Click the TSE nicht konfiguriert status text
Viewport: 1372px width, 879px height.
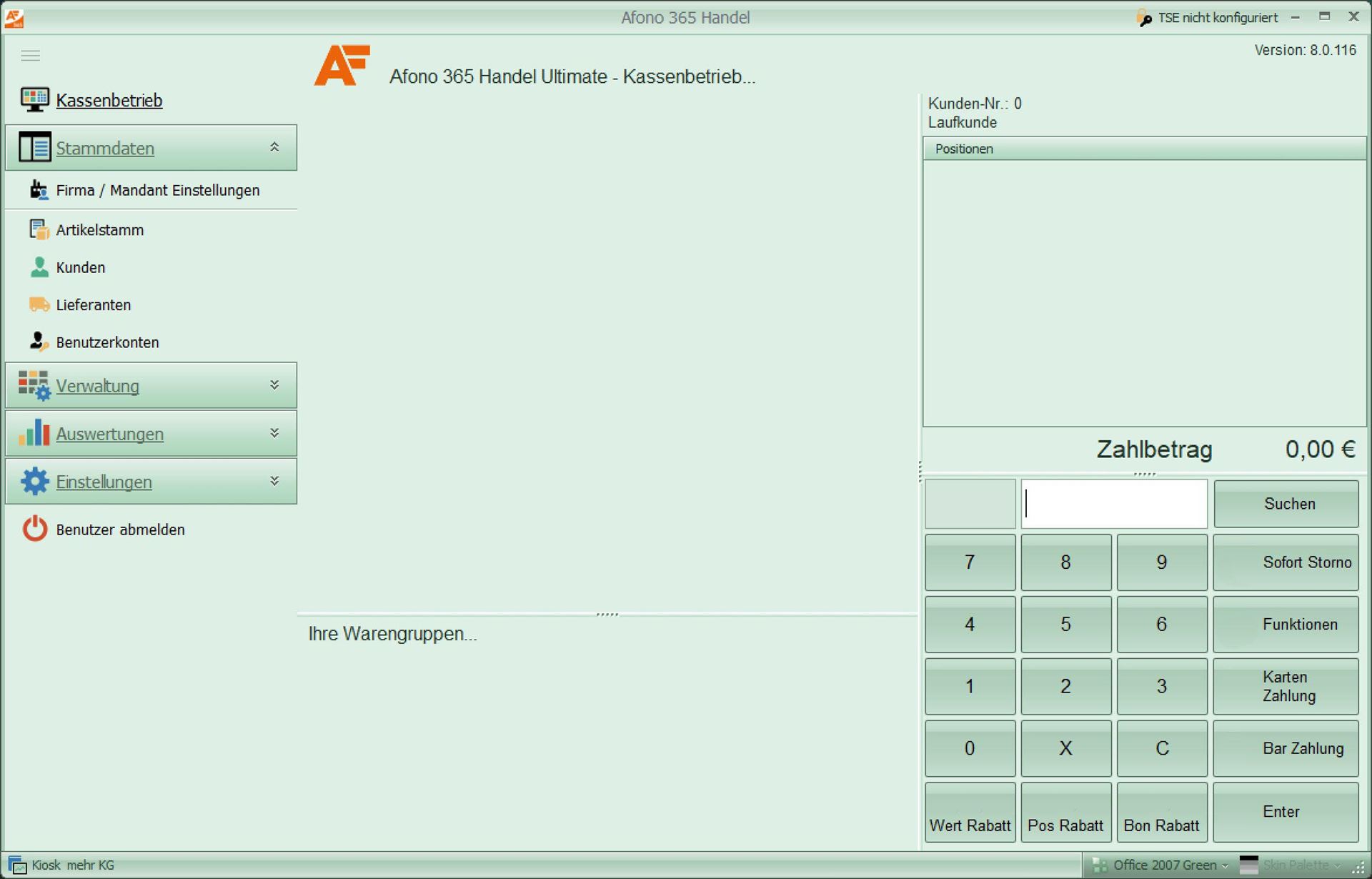point(1218,17)
